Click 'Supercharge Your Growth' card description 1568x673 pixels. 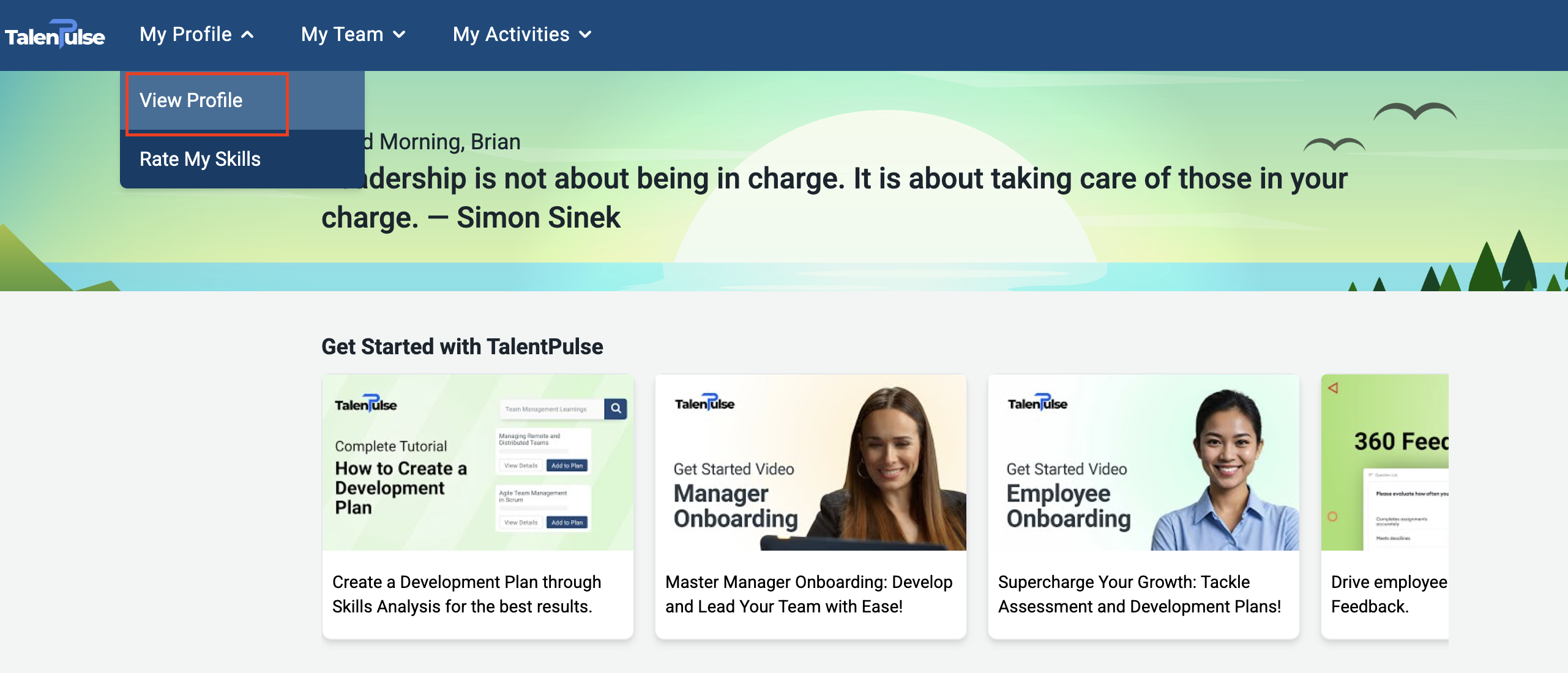1138,593
